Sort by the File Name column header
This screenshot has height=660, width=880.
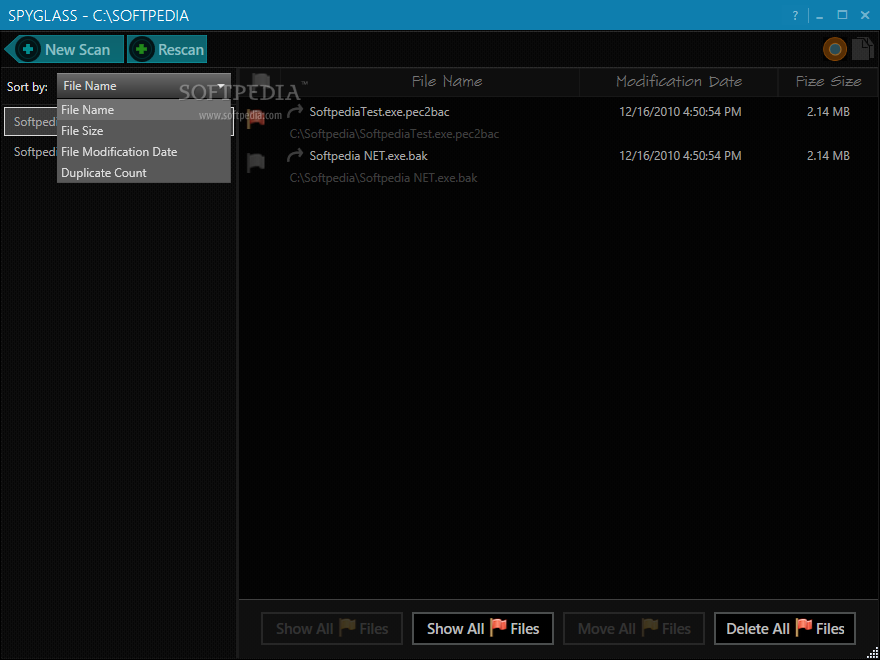click(x=447, y=82)
